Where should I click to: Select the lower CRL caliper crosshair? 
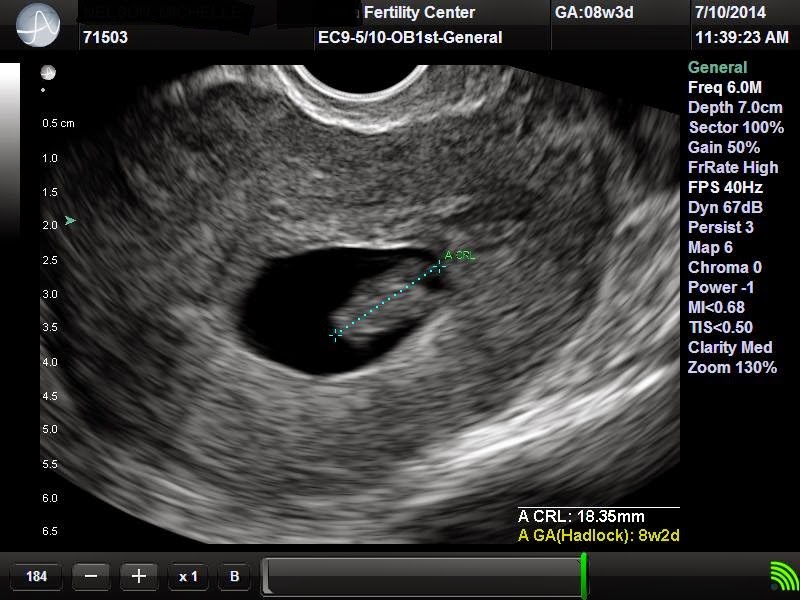pyautogui.click(x=335, y=335)
